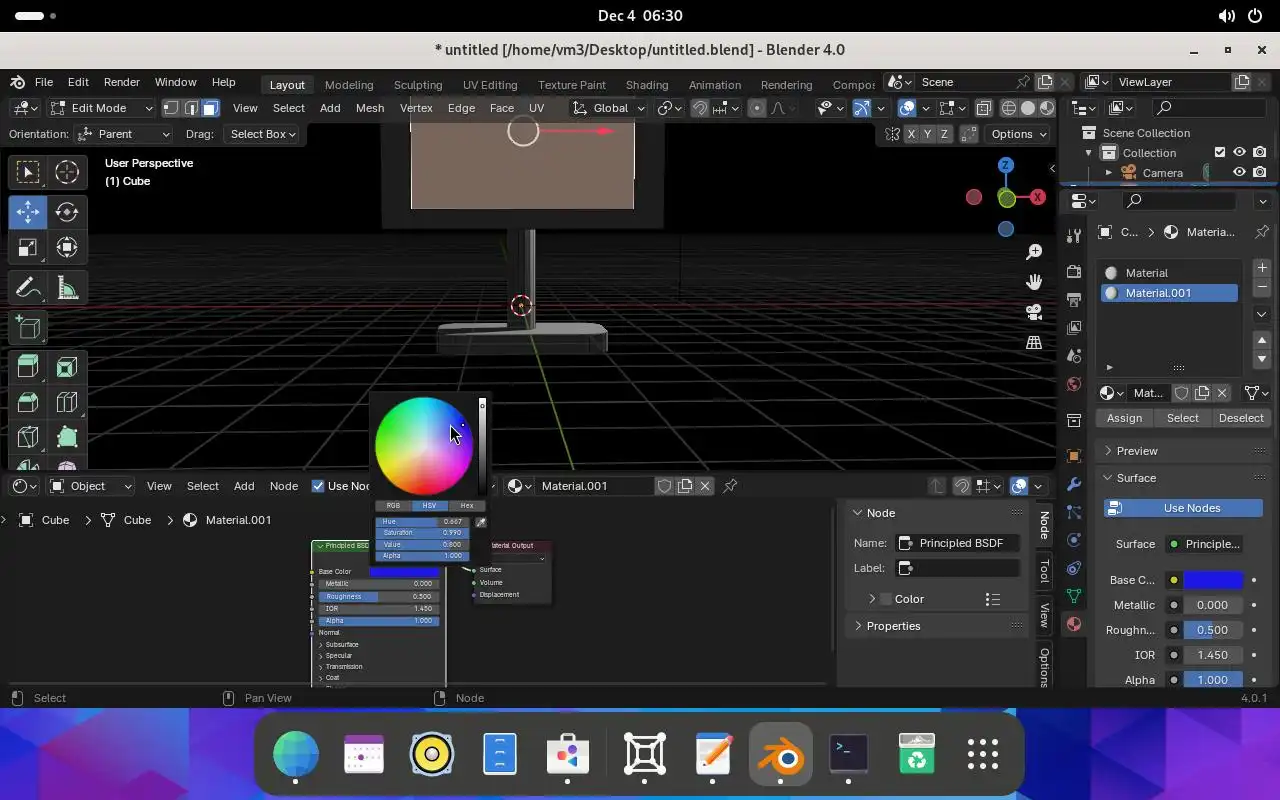1280x800 pixels.
Task: Click the eyedropper in color picker
Action: [x=480, y=522]
